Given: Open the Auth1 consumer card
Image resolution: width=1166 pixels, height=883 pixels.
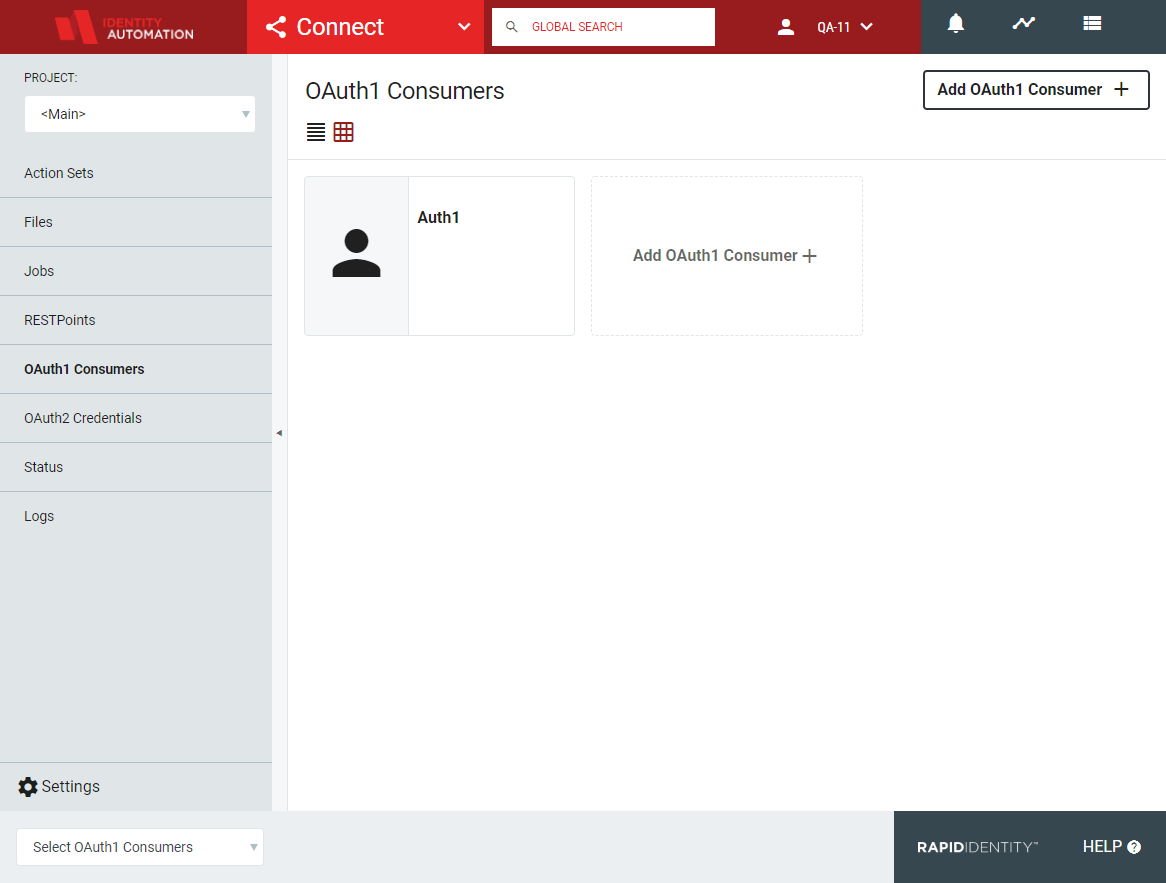Looking at the screenshot, I should point(439,256).
